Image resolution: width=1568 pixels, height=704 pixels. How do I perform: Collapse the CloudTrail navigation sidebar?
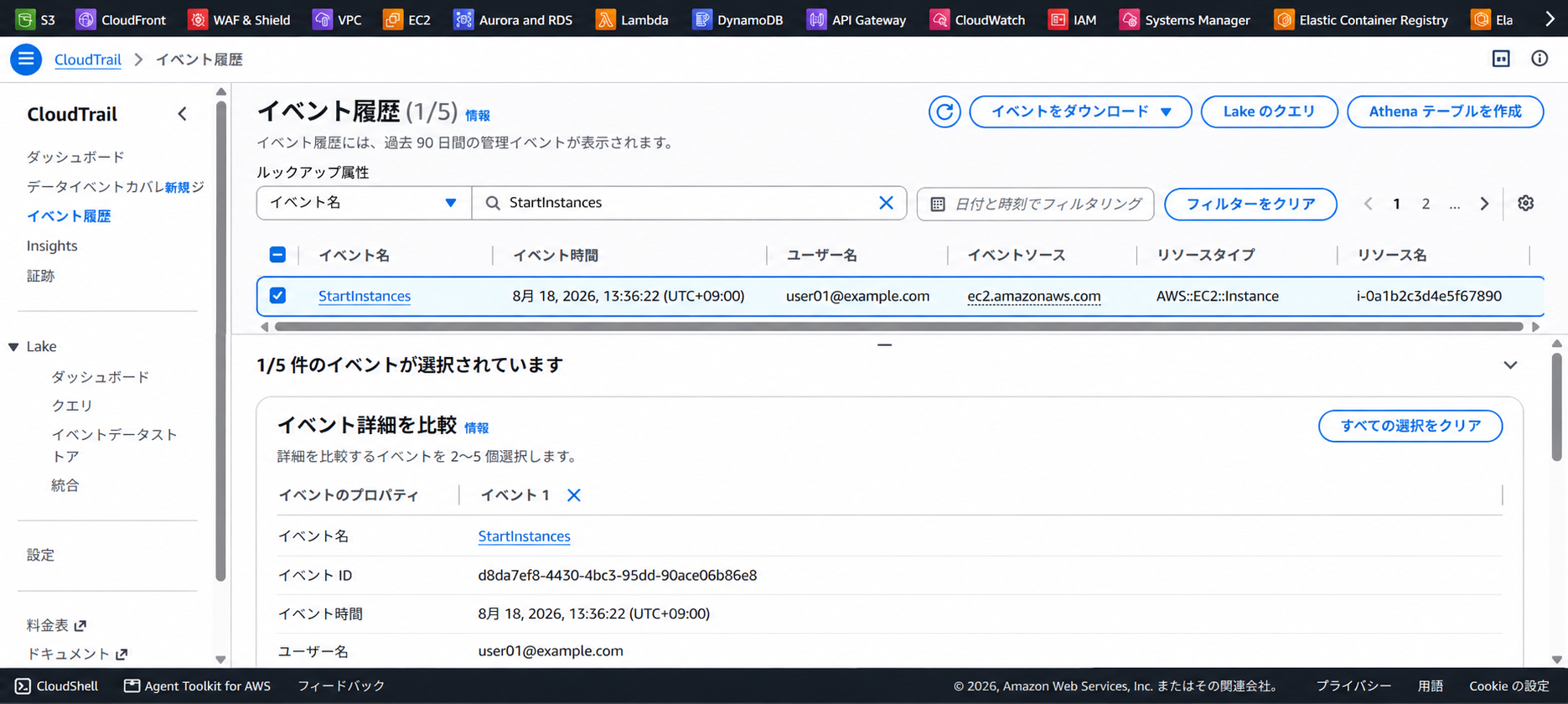pyautogui.click(x=183, y=114)
